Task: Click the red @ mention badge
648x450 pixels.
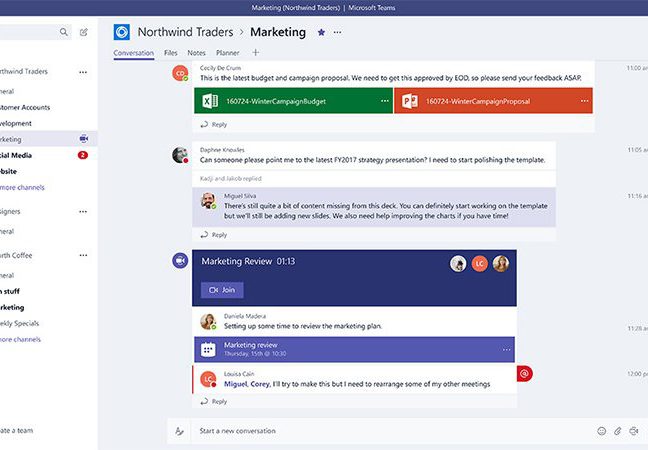Action: pyautogui.click(x=524, y=374)
